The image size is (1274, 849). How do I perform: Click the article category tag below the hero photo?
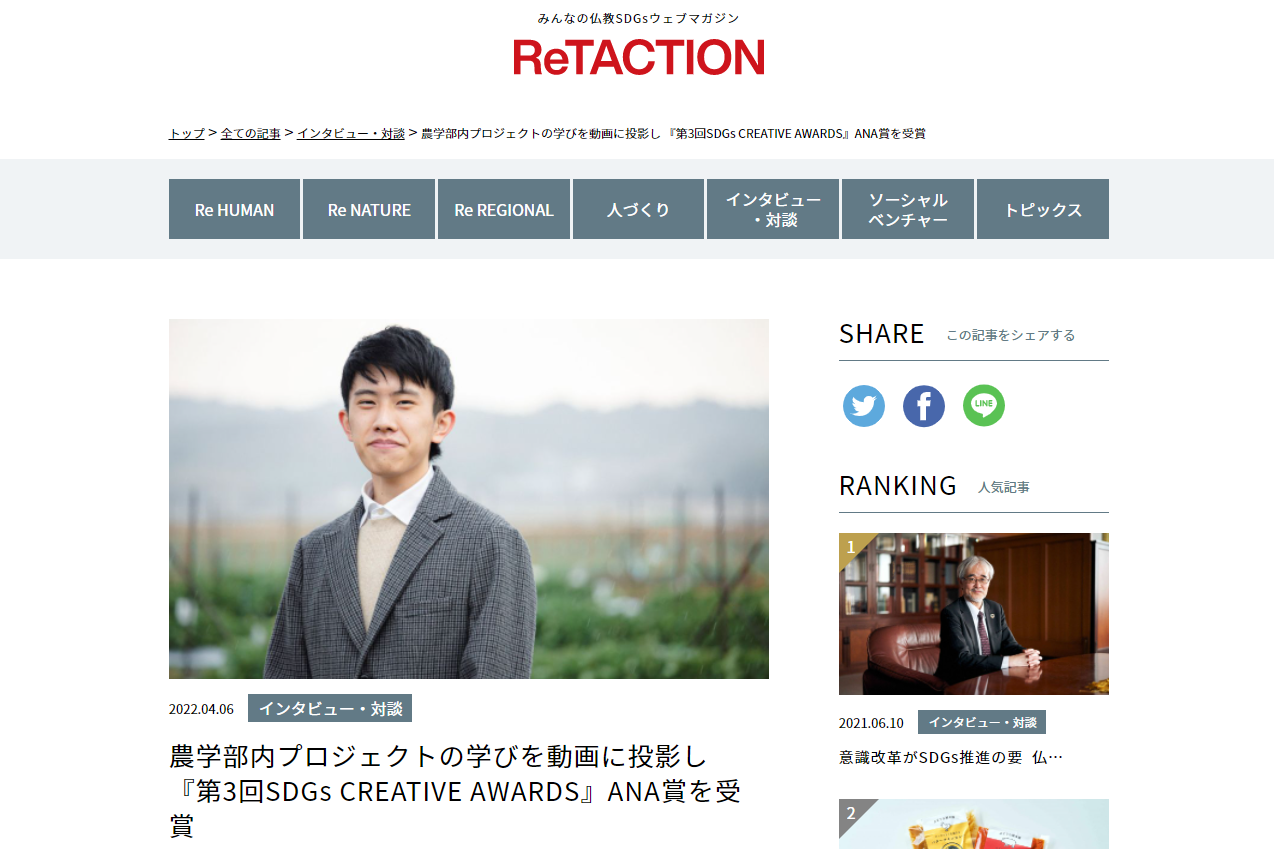[x=330, y=708]
